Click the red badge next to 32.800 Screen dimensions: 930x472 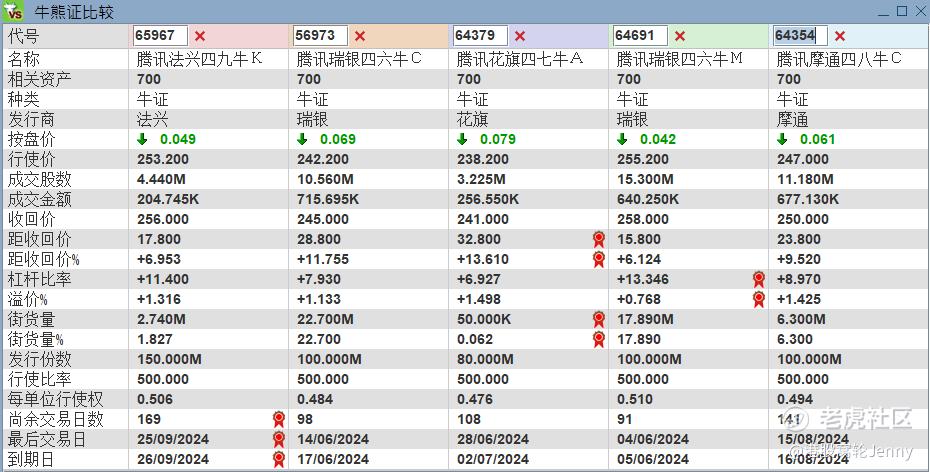[599, 240]
